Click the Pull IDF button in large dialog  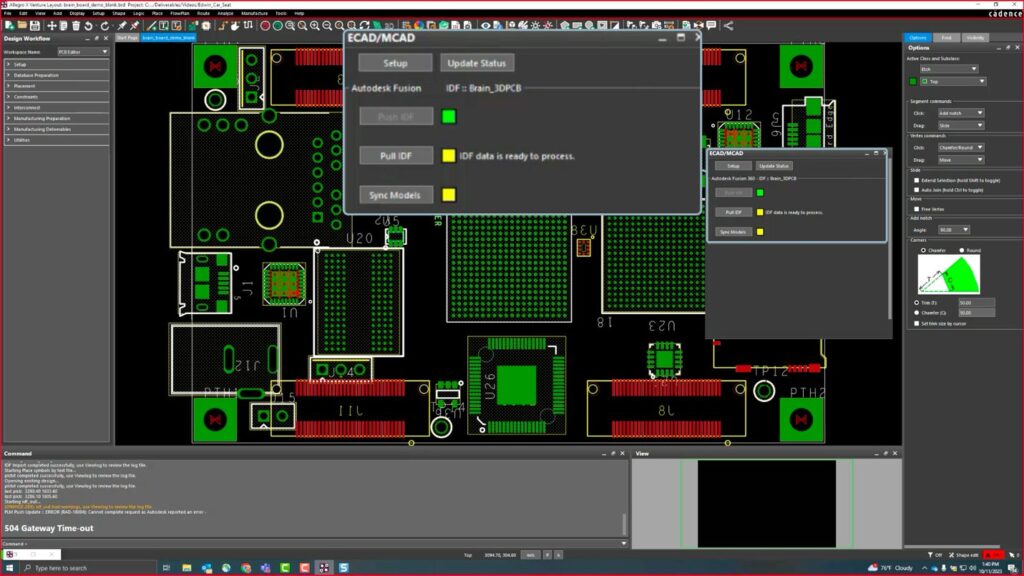click(x=396, y=156)
